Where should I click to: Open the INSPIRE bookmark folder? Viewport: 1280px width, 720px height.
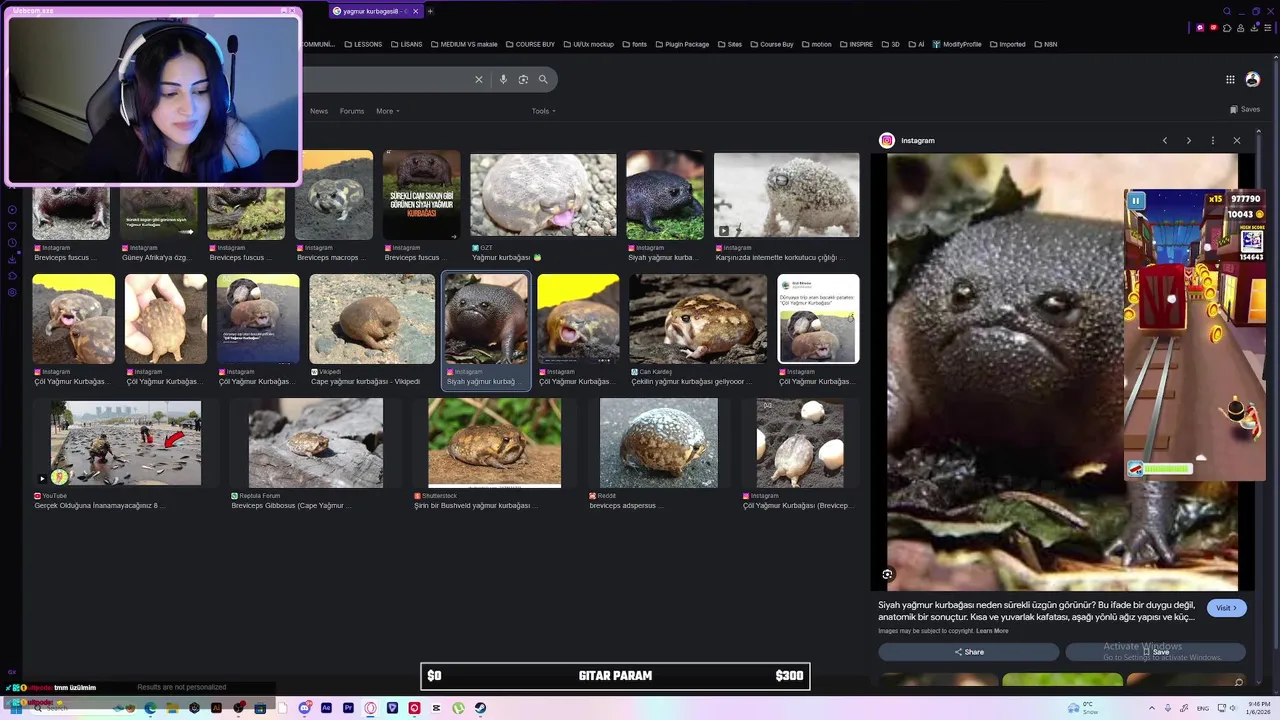856,44
